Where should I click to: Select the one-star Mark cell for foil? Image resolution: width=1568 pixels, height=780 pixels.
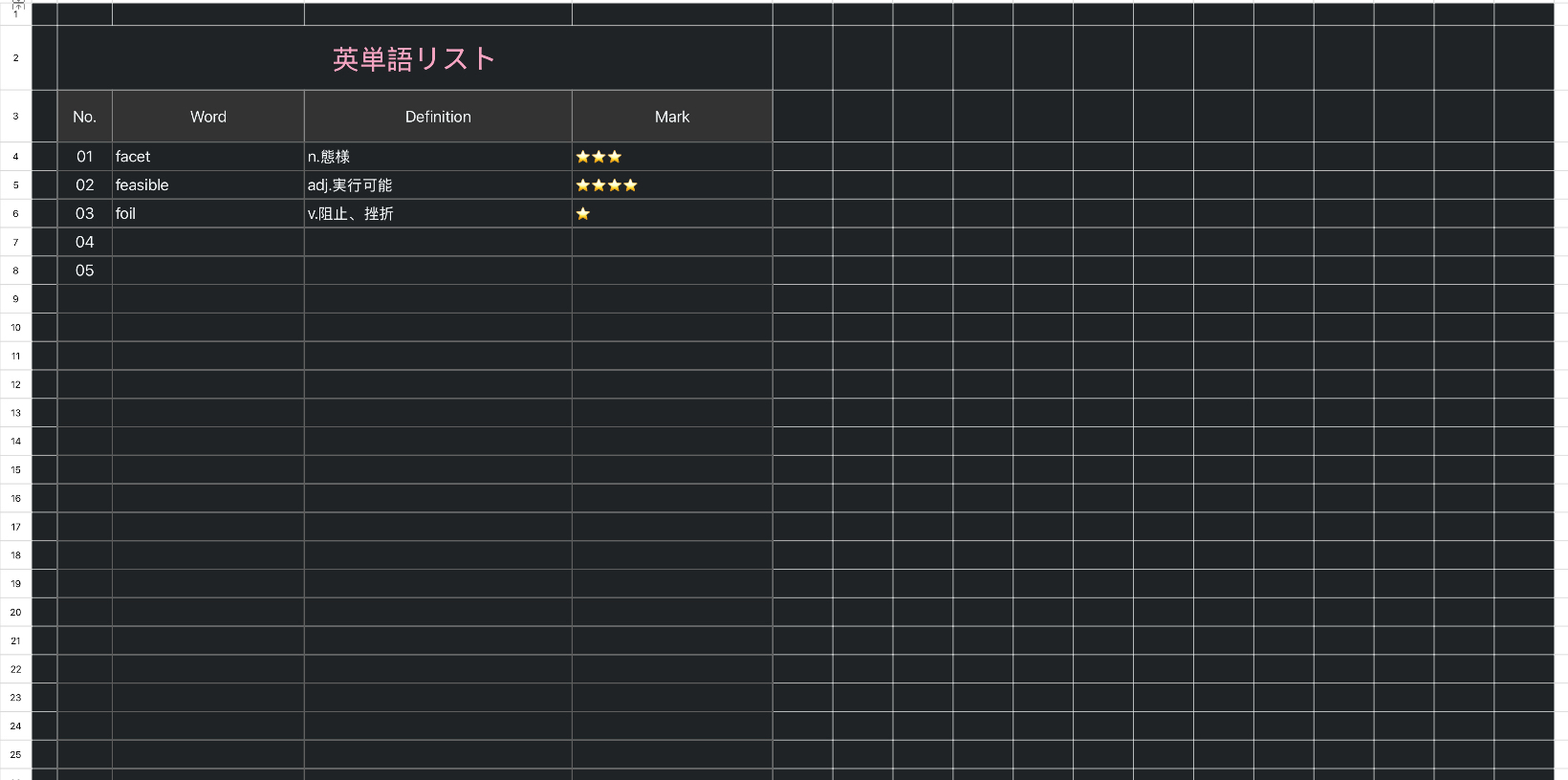(672, 213)
